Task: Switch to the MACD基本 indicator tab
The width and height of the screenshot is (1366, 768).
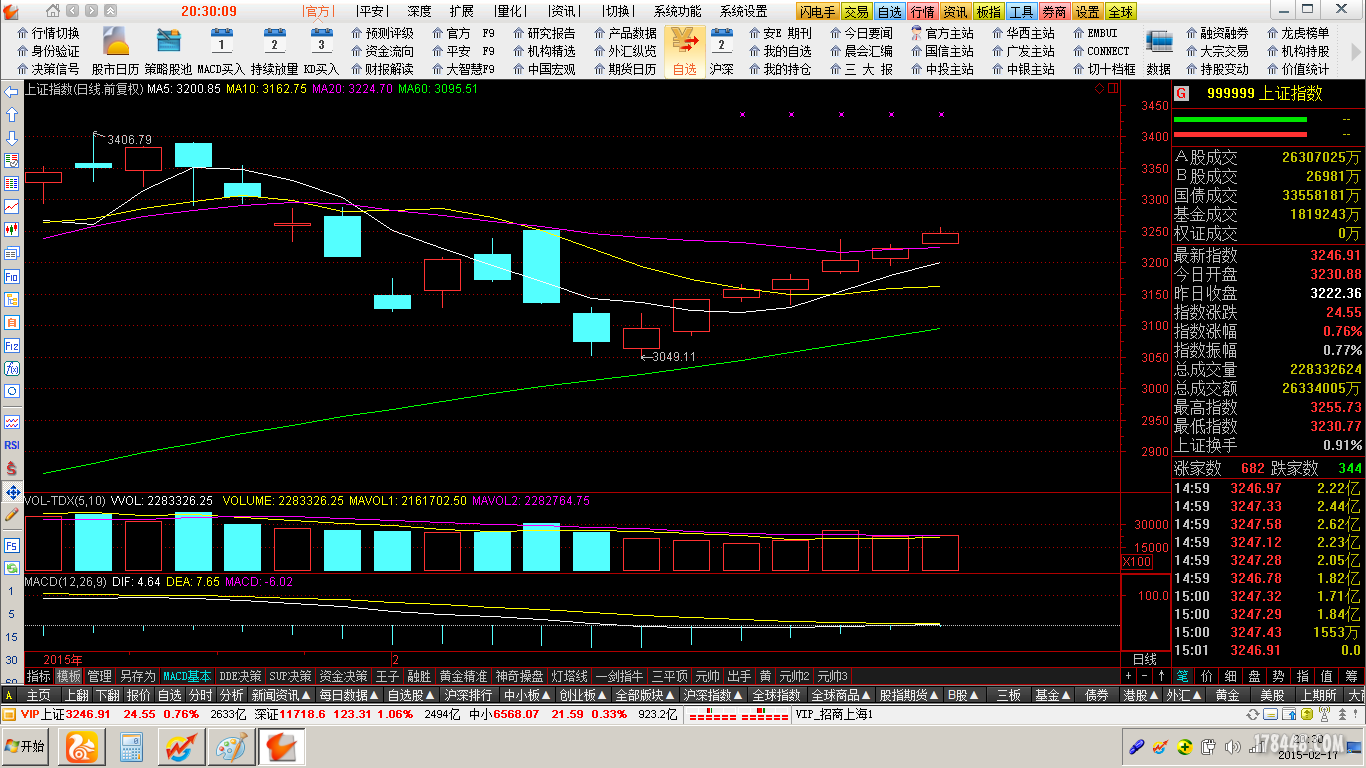Action: coord(187,676)
